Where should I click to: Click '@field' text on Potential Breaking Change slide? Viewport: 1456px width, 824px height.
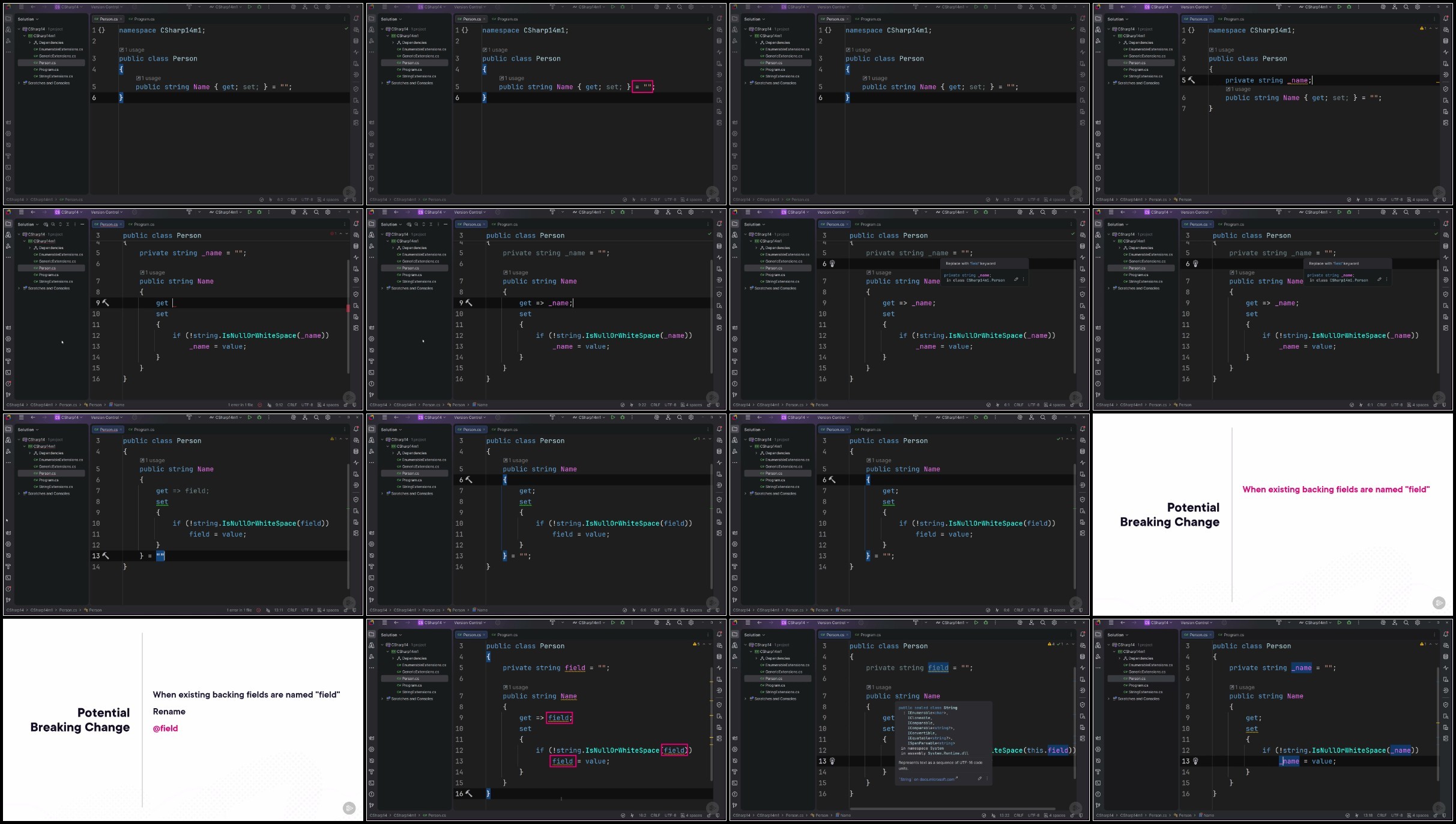[165, 728]
